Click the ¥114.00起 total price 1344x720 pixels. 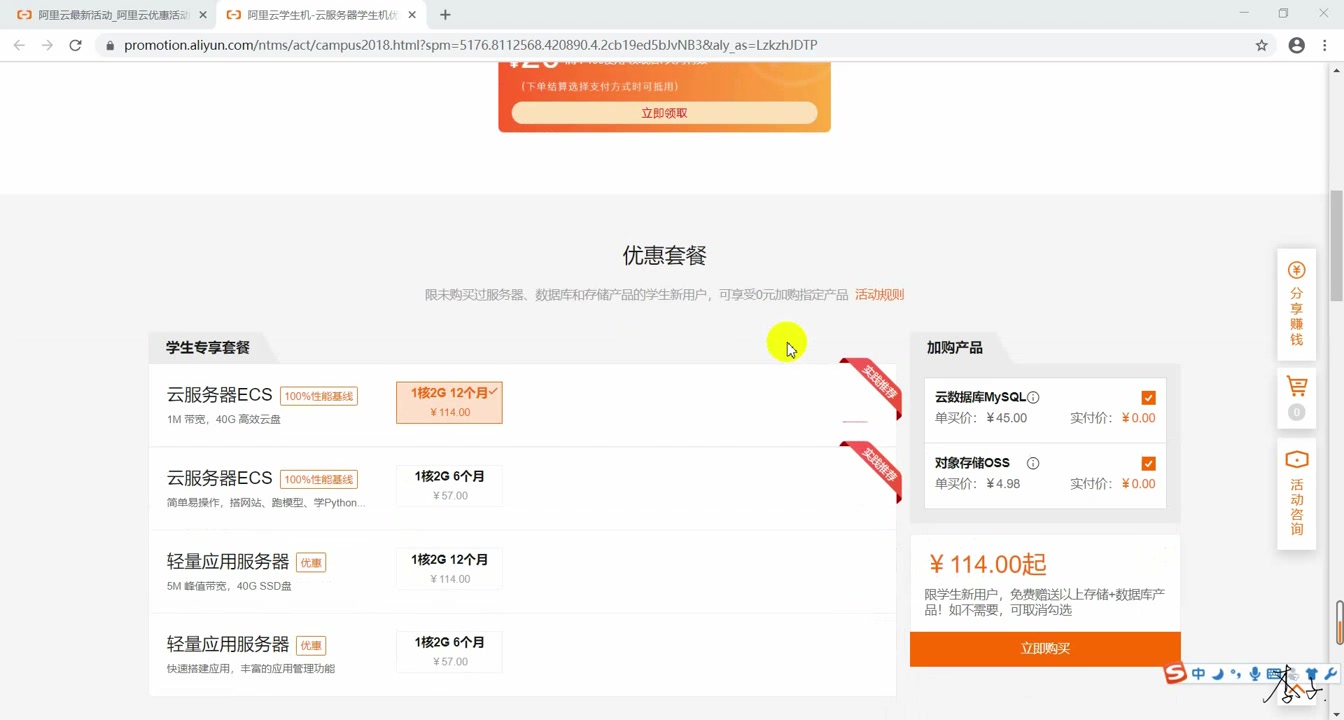click(987, 565)
